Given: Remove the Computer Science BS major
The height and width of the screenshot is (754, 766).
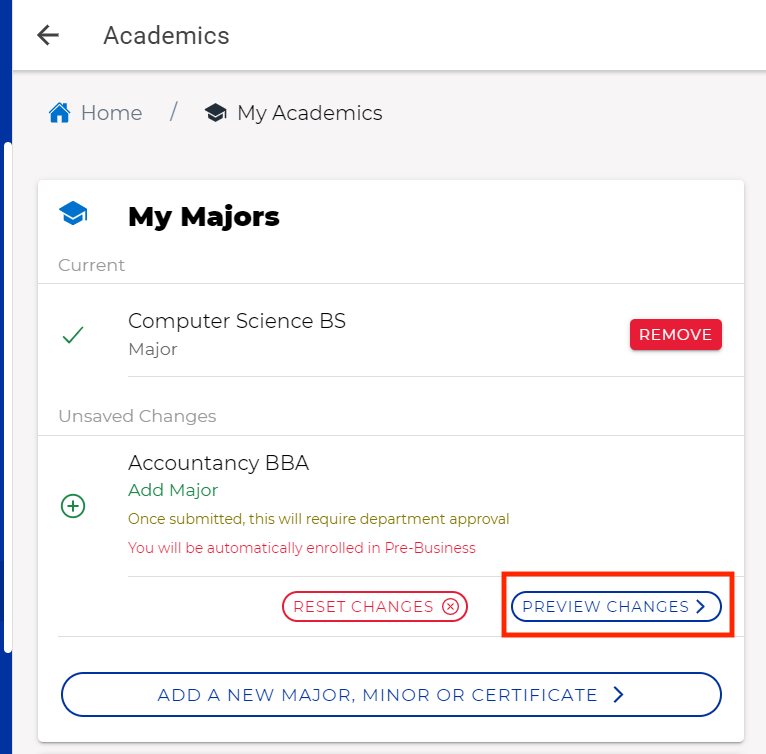Looking at the screenshot, I should 676,335.
